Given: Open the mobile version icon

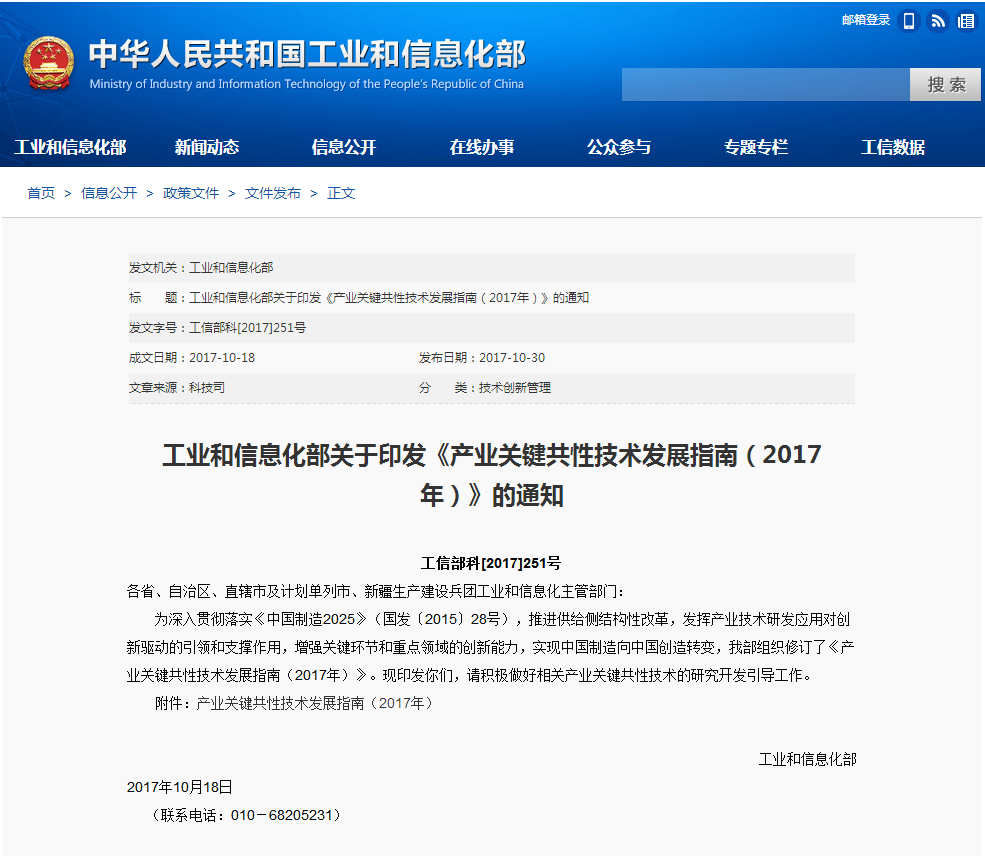Looking at the screenshot, I should click(908, 21).
